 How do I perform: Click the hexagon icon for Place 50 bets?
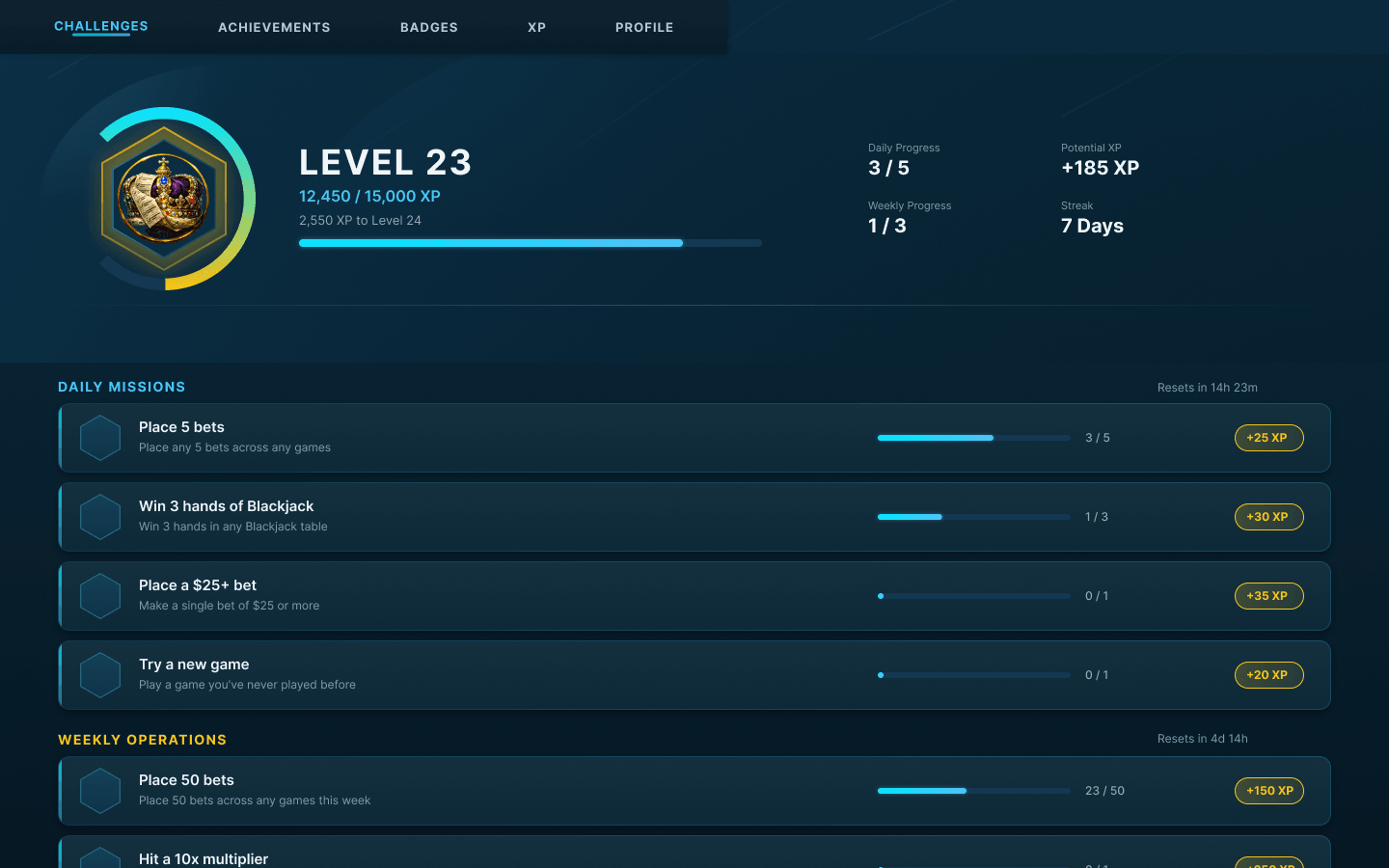100,791
